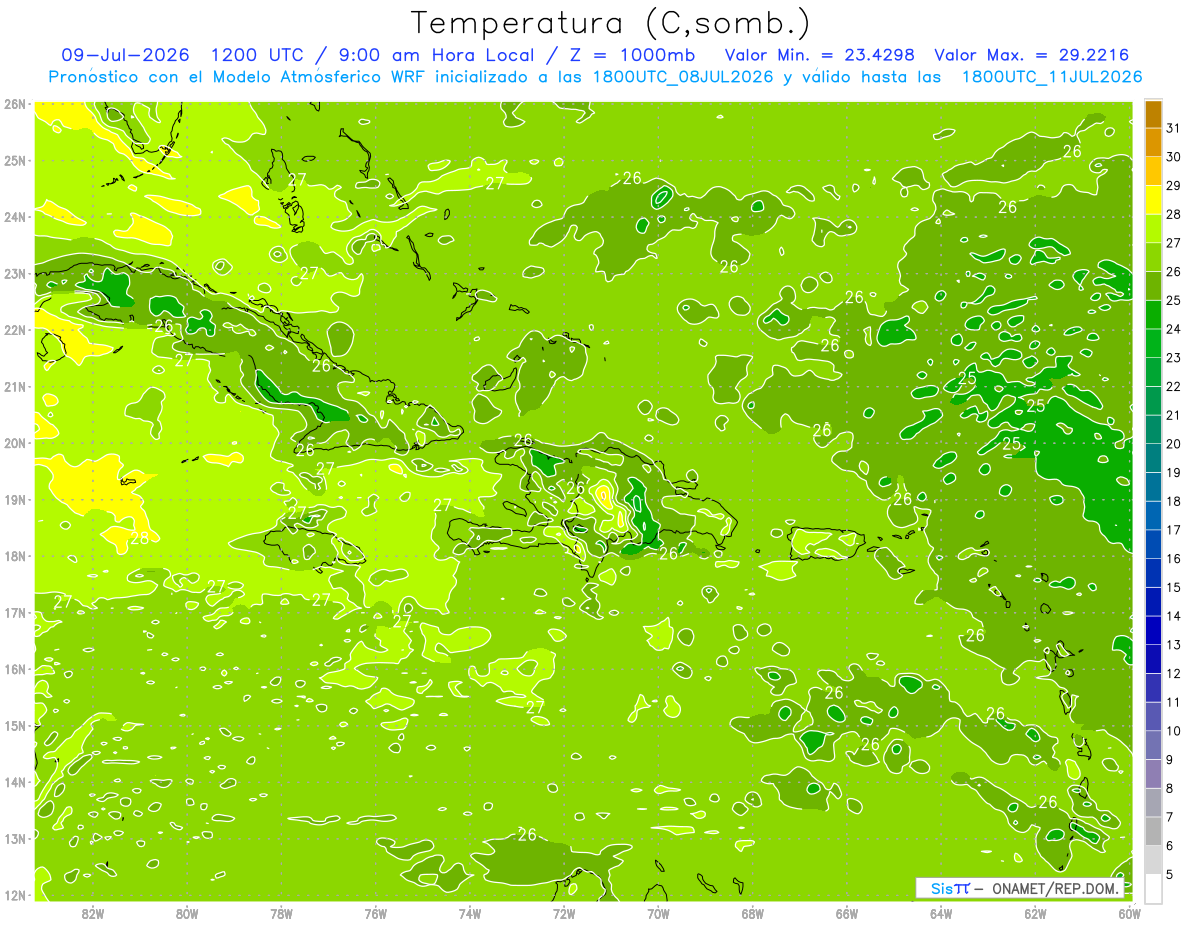Click the 29–30 amber swatch on color scale
Viewport: 1200px width, 927px height.
1153,172
